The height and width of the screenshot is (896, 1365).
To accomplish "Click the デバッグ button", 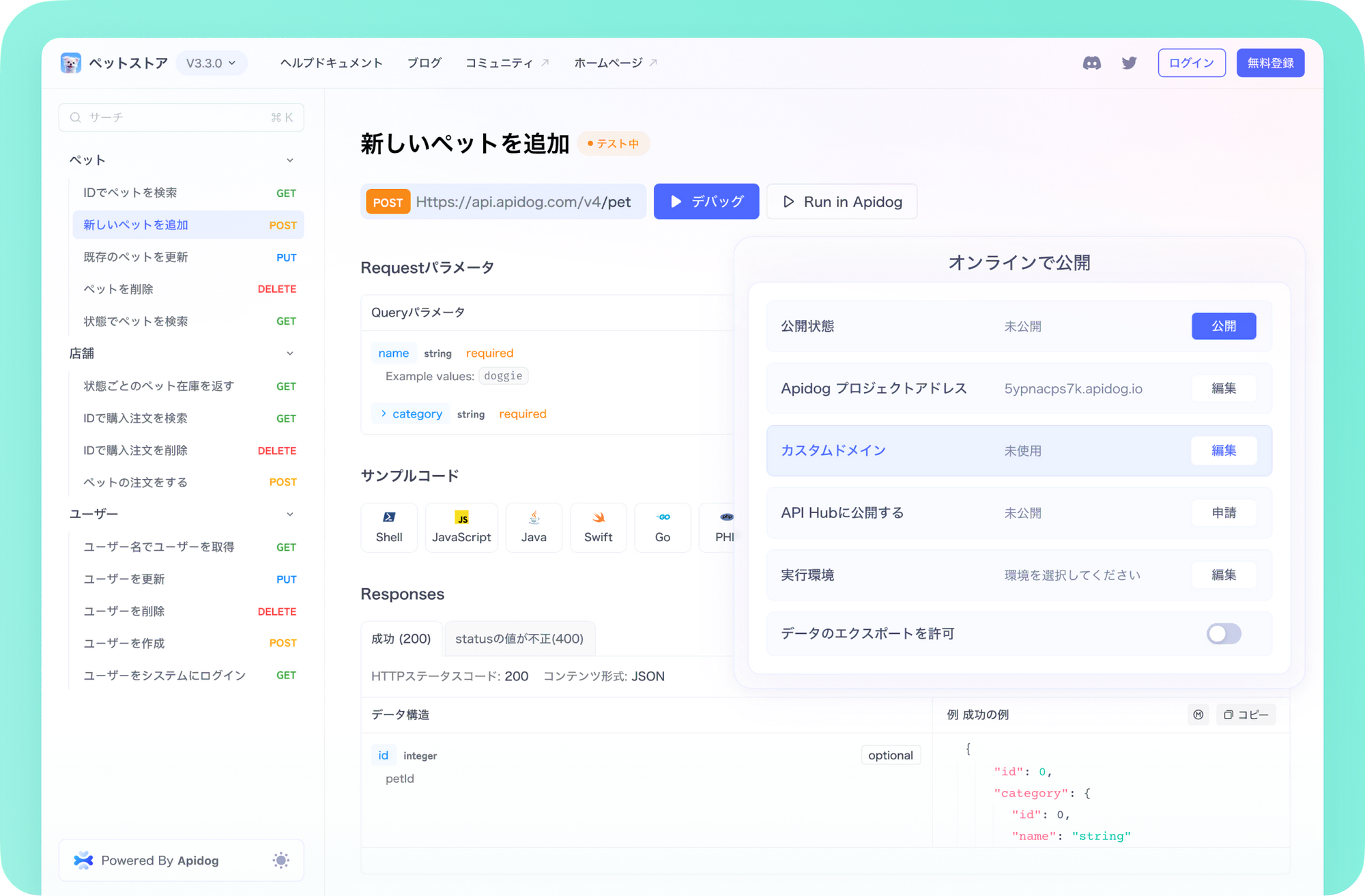I will pyautogui.click(x=706, y=201).
